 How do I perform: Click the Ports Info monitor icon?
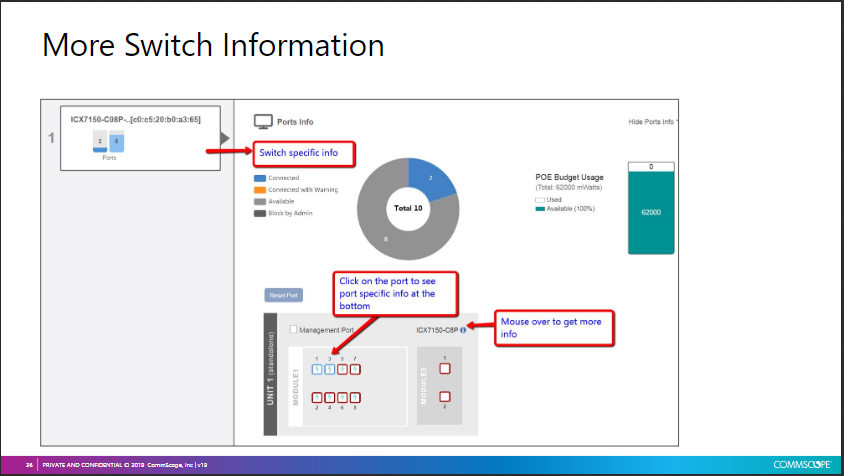click(264, 122)
